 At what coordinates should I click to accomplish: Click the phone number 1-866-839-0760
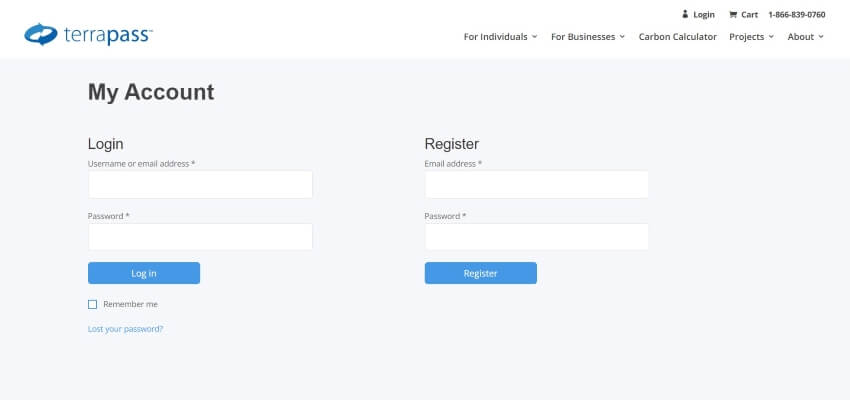coord(796,15)
